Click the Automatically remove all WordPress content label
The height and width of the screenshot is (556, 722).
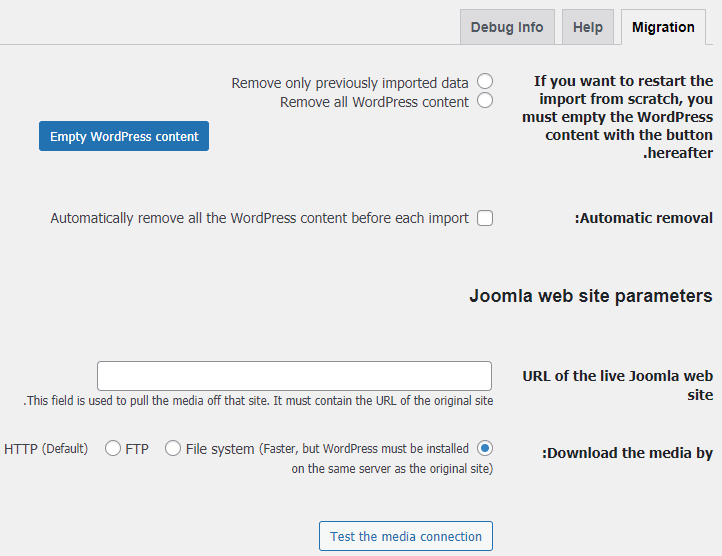(x=259, y=218)
